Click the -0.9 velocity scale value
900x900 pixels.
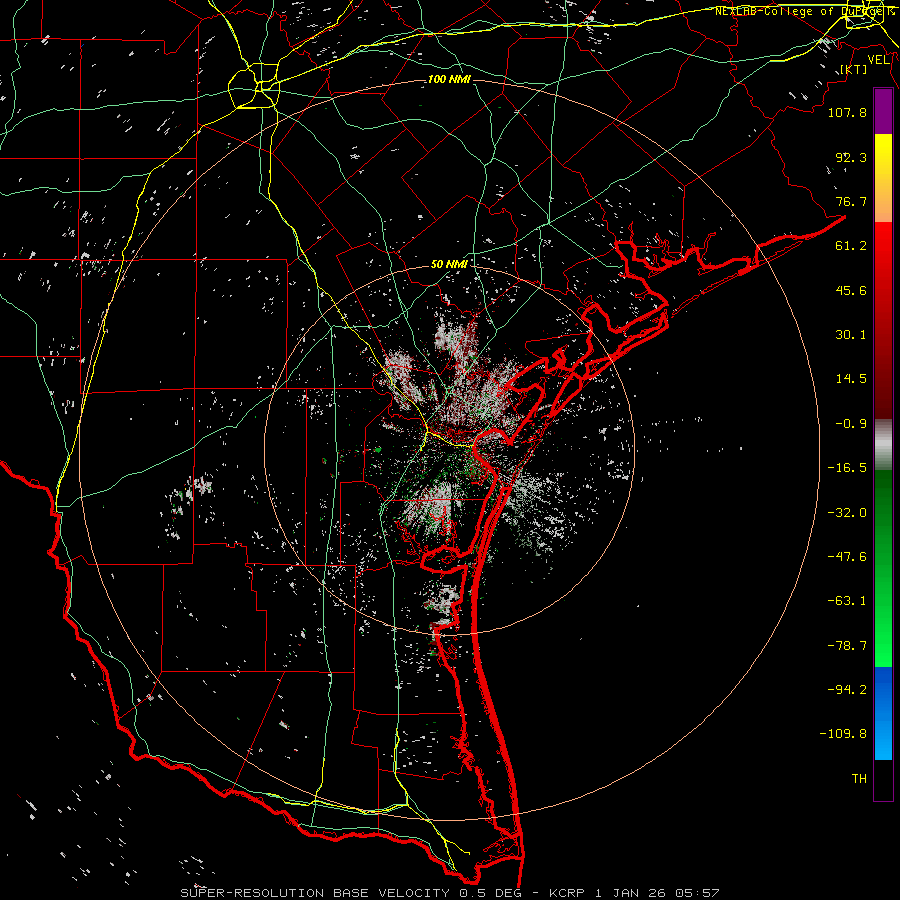tap(851, 424)
